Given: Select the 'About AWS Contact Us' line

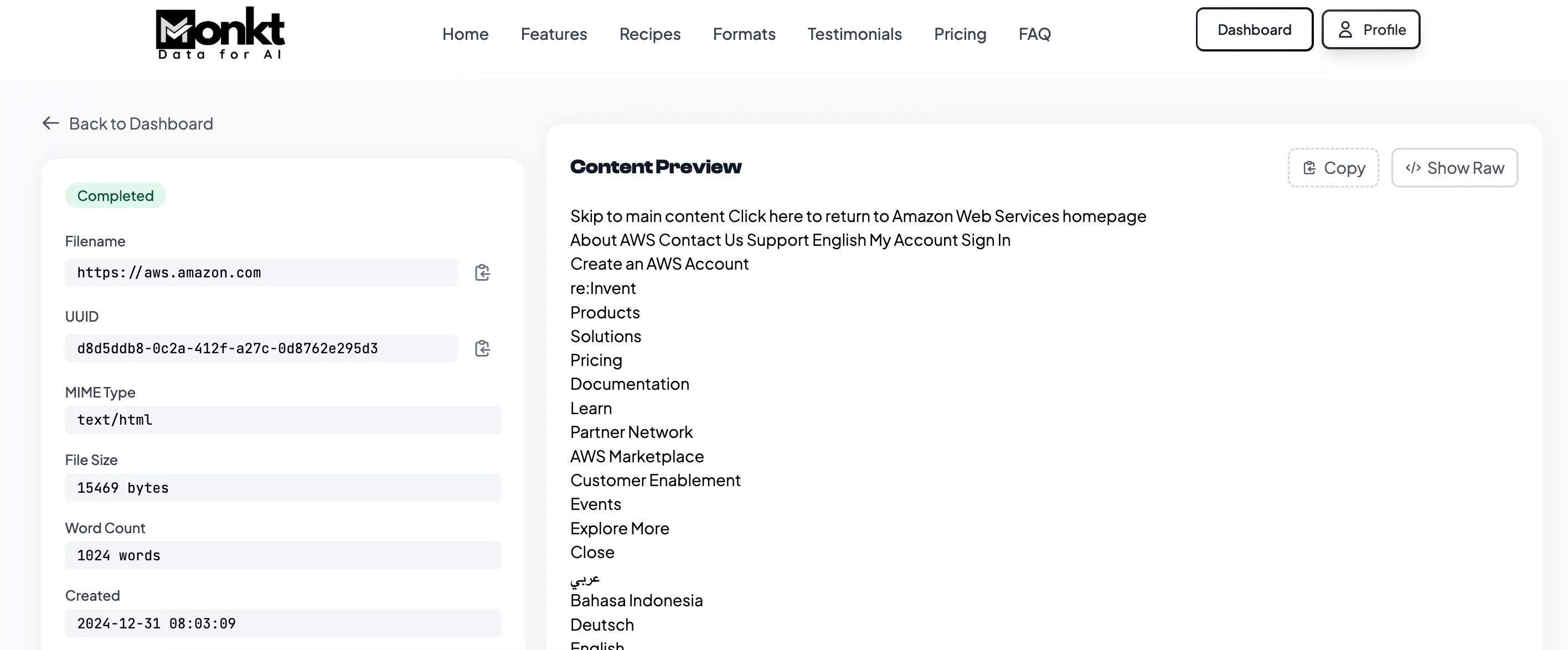Looking at the screenshot, I should (x=790, y=240).
